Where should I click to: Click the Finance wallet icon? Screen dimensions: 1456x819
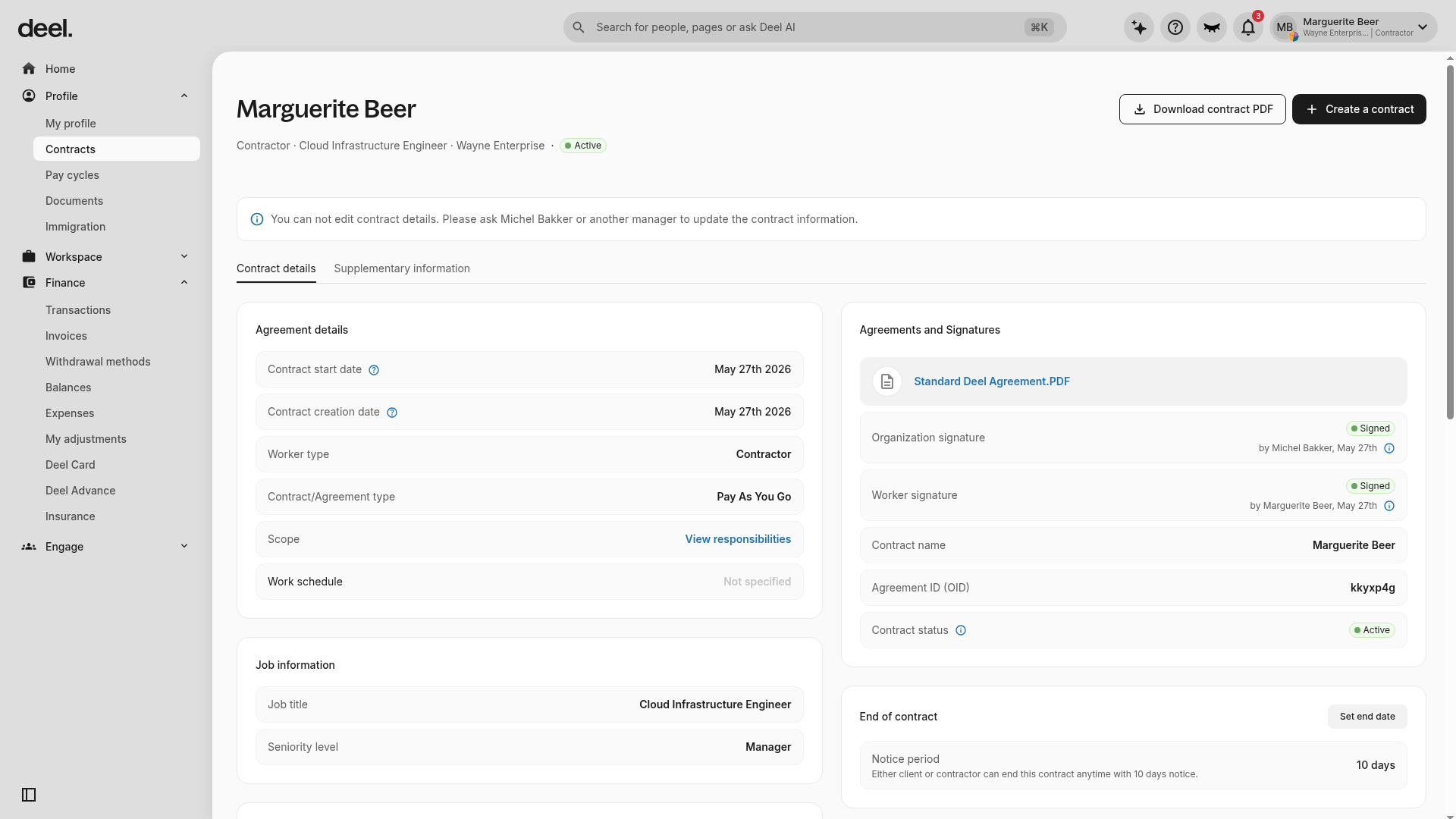(29, 283)
